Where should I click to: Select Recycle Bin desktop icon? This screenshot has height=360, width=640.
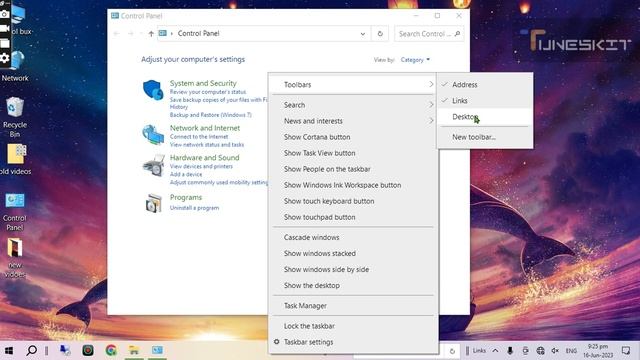coord(15,117)
